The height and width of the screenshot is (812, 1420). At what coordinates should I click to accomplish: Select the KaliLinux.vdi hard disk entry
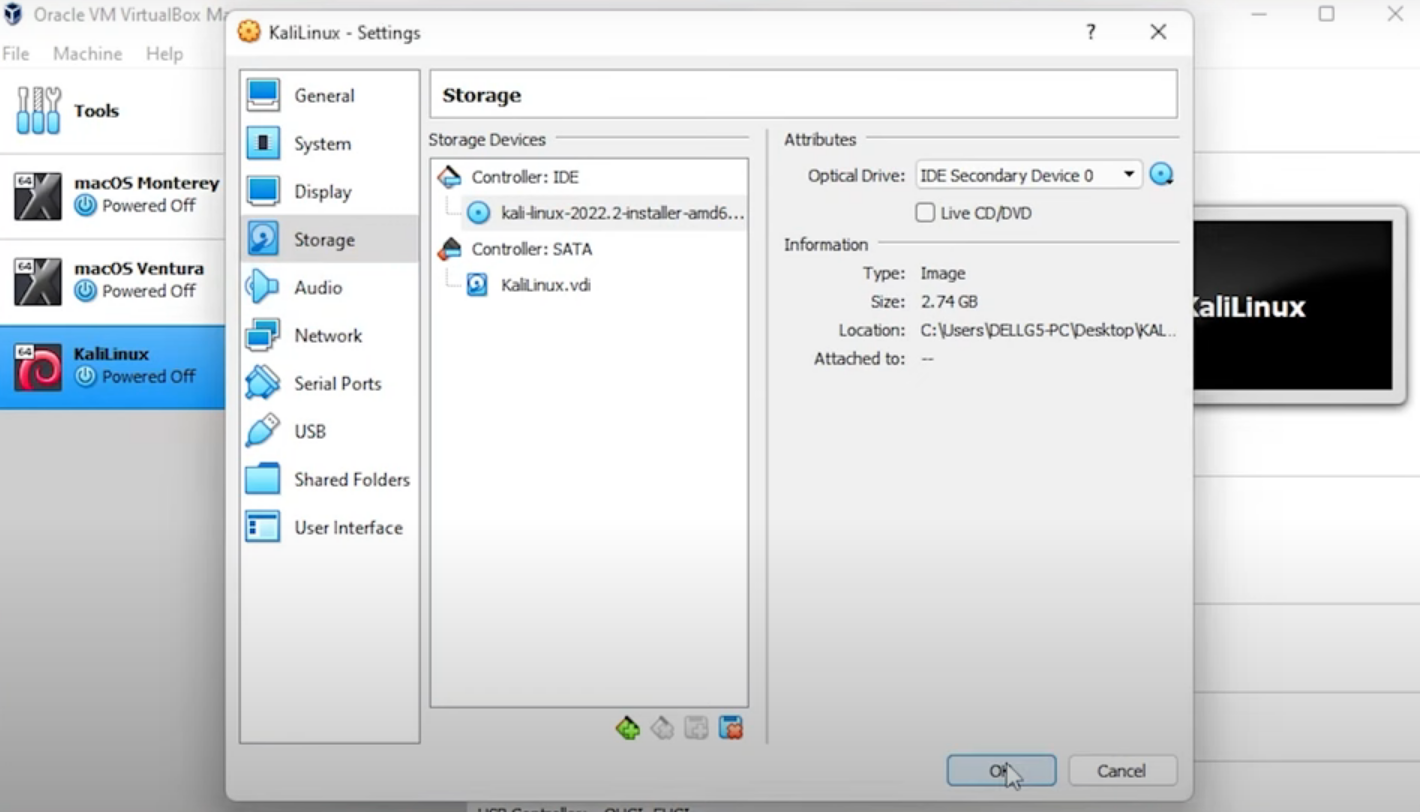[x=529, y=285]
